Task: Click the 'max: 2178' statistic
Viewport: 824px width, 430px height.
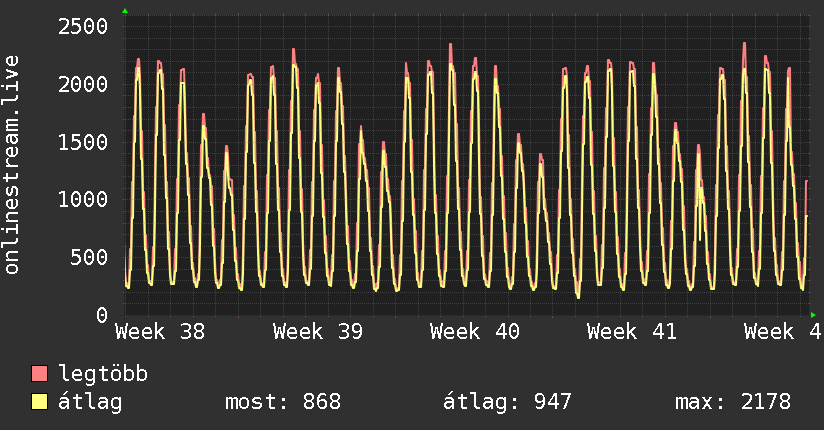Action: coord(733,402)
